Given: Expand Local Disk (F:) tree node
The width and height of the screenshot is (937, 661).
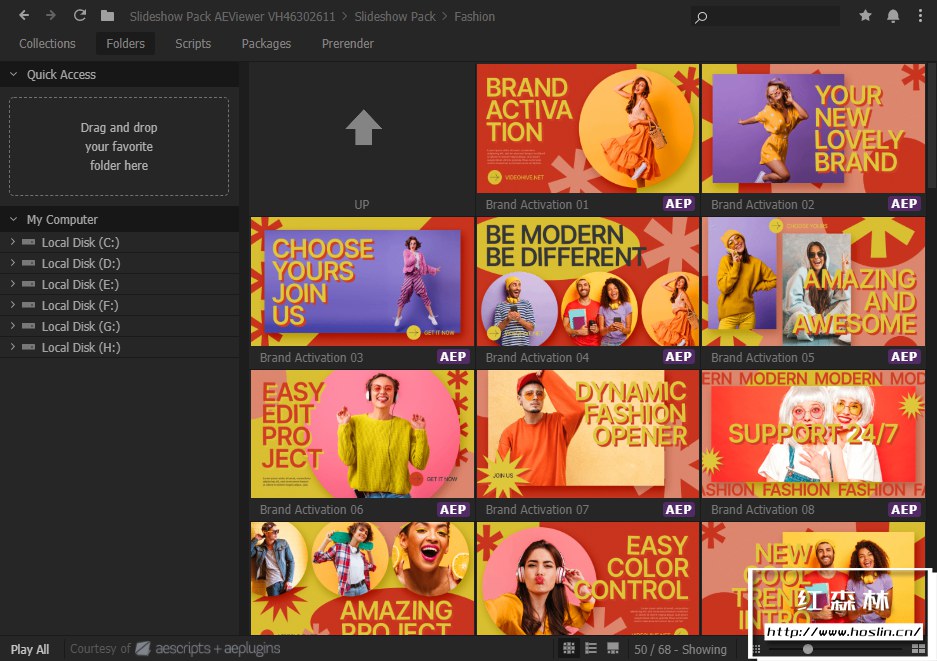Looking at the screenshot, I should 12,305.
